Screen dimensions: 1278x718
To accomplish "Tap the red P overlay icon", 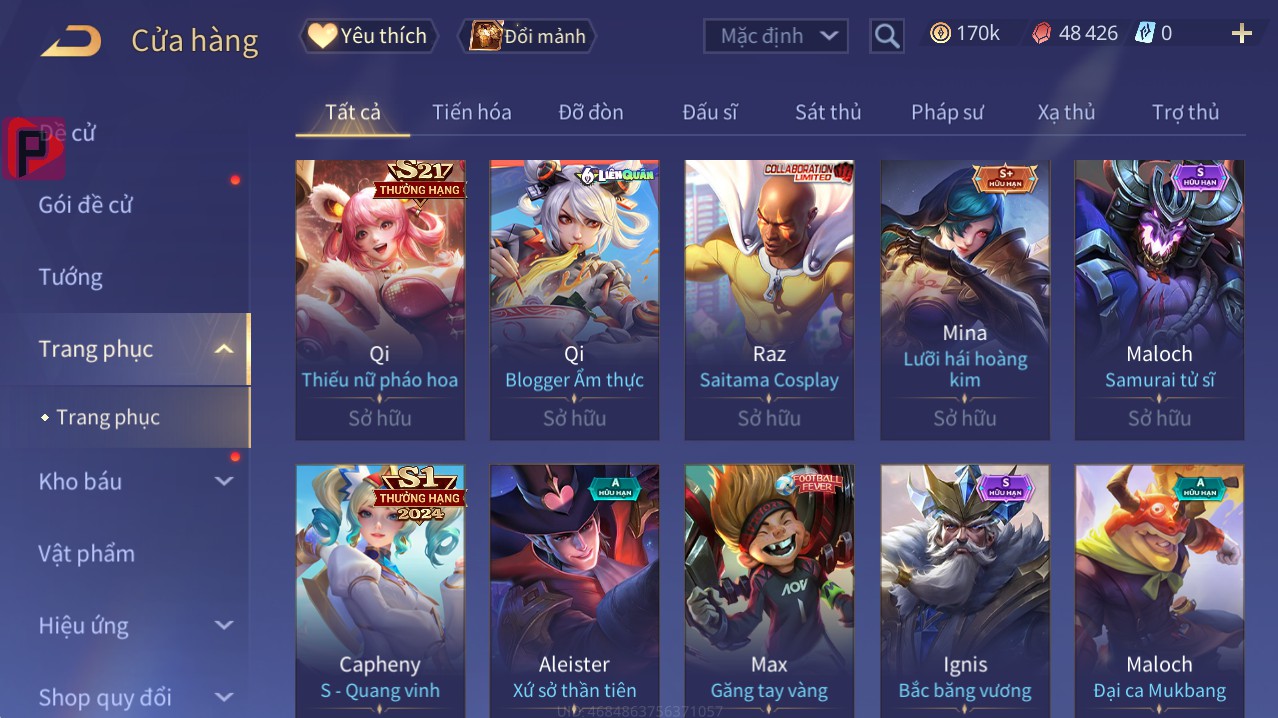I will [34, 148].
